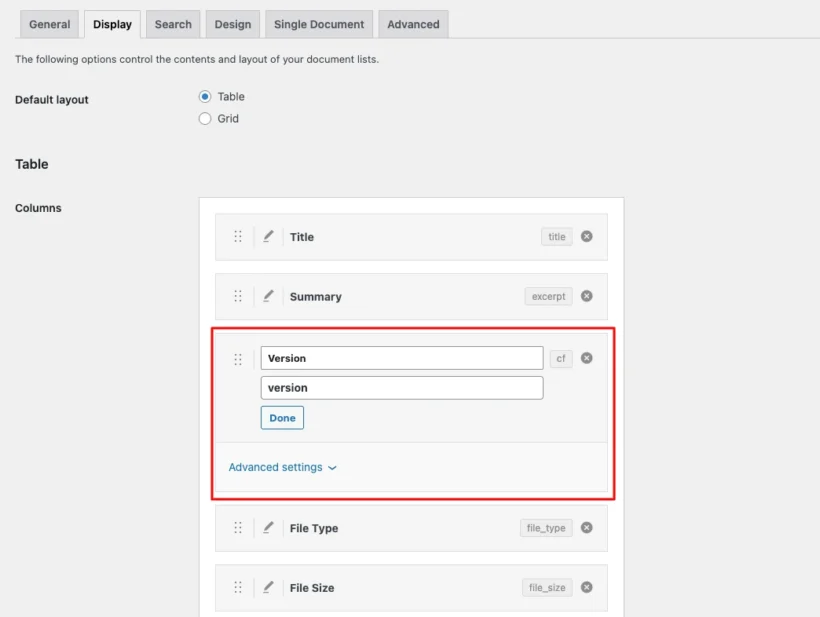The width and height of the screenshot is (820, 617).
Task: Remove the Version column being edited
Action: (586, 357)
